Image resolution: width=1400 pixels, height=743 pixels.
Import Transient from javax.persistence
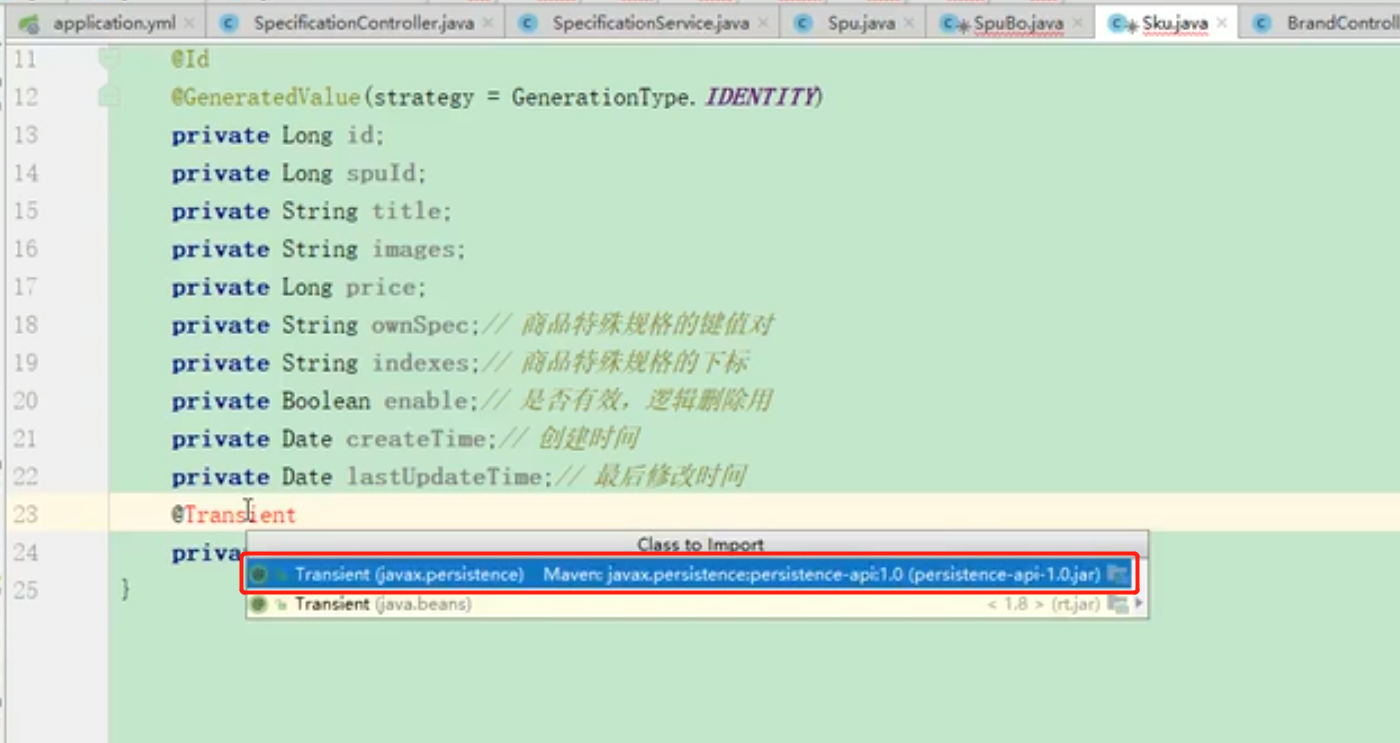pos(689,574)
